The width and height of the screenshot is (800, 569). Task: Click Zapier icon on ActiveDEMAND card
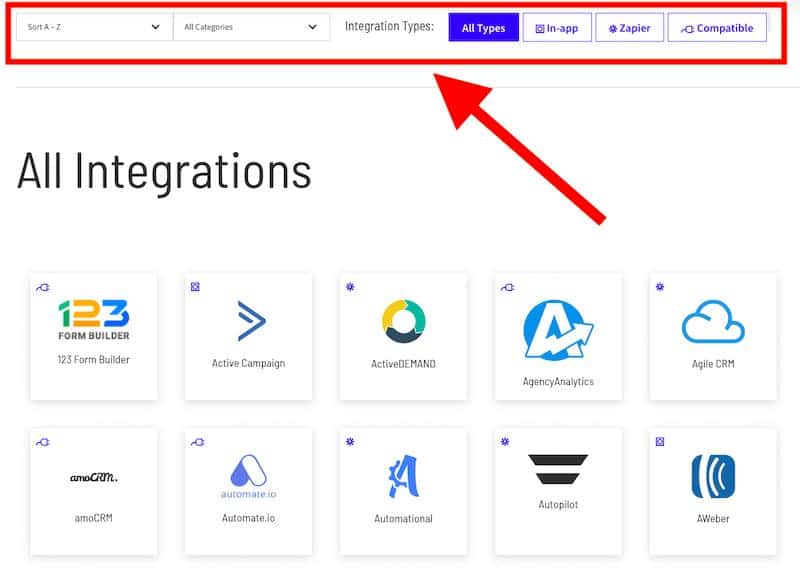point(350,287)
